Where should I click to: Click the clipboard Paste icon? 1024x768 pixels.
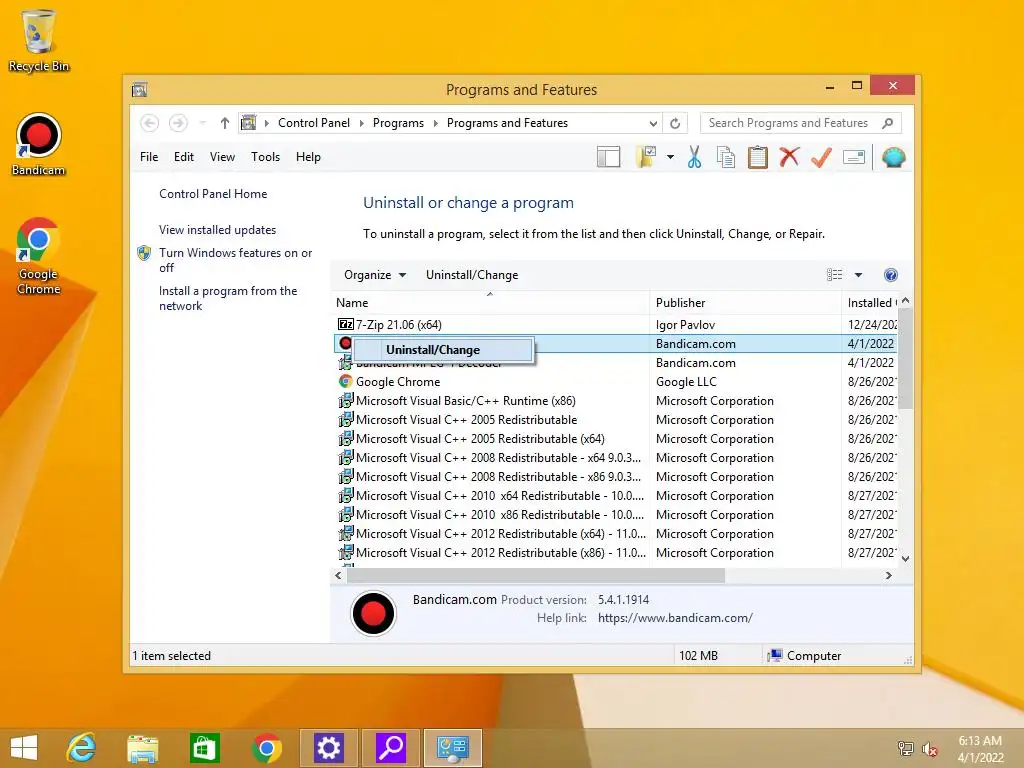758,157
